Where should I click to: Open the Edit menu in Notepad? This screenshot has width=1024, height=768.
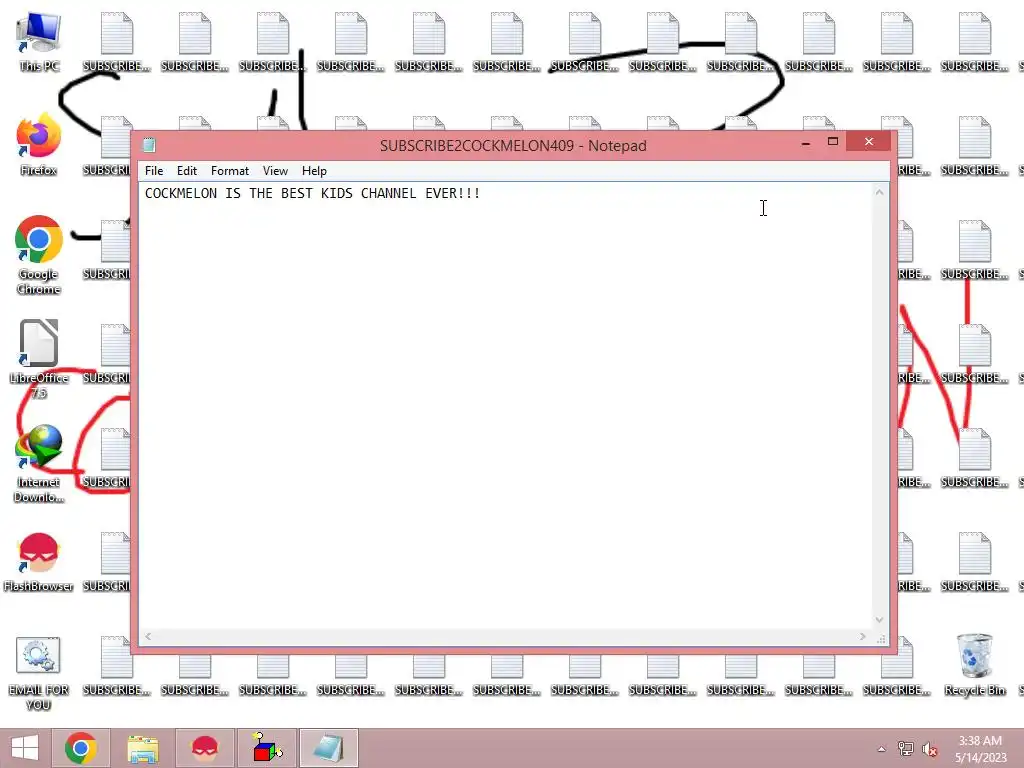(187, 170)
